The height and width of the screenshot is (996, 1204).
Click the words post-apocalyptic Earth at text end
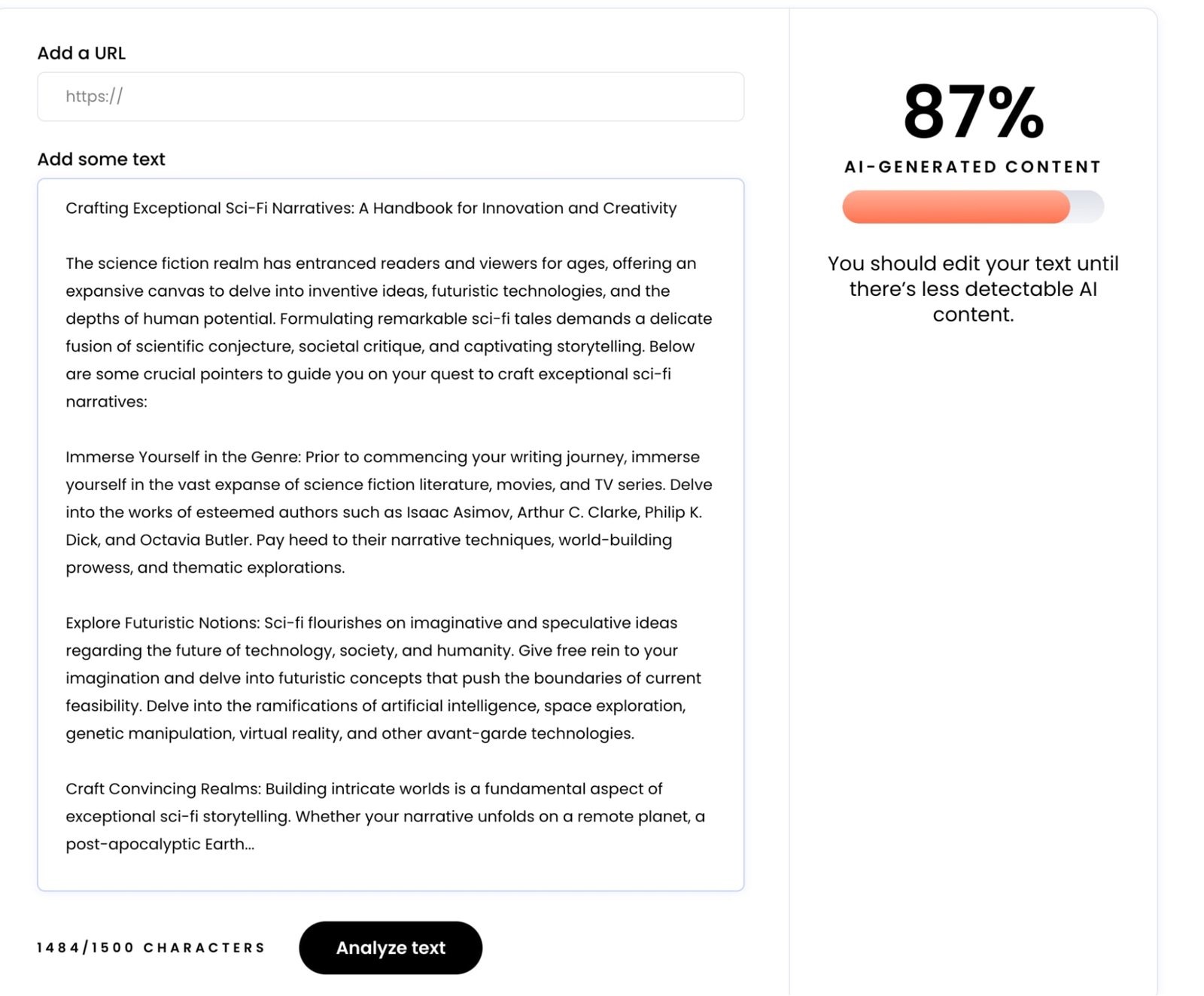click(159, 845)
